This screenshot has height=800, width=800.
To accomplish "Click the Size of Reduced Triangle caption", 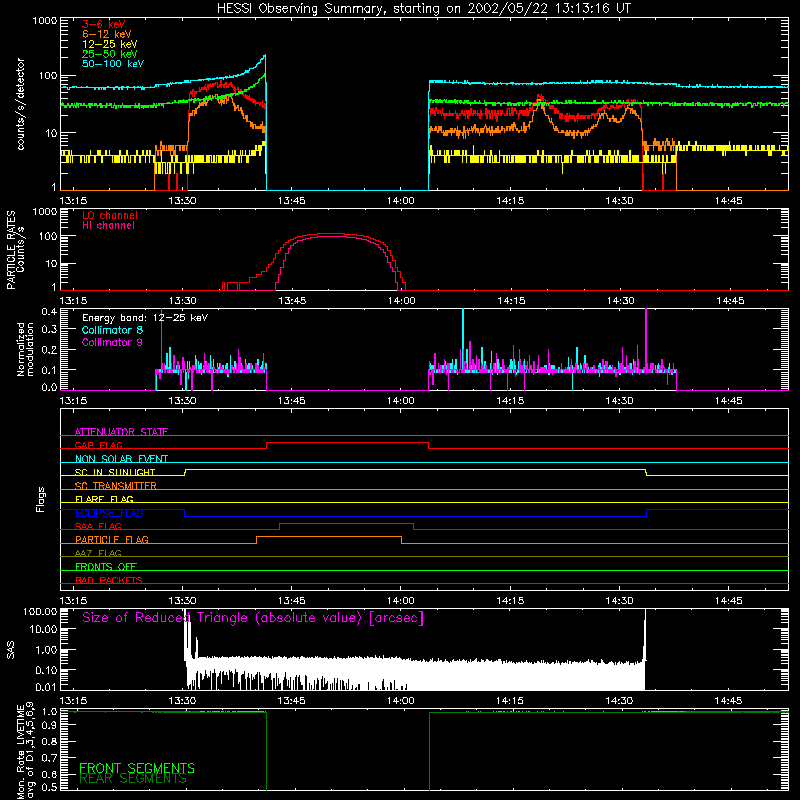I will [253, 618].
